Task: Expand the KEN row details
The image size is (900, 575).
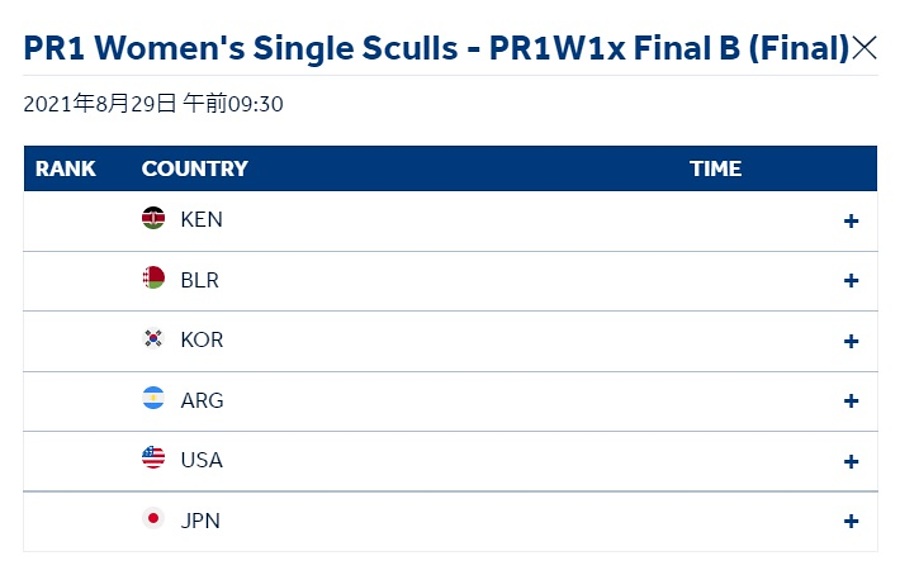Action: (851, 221)
